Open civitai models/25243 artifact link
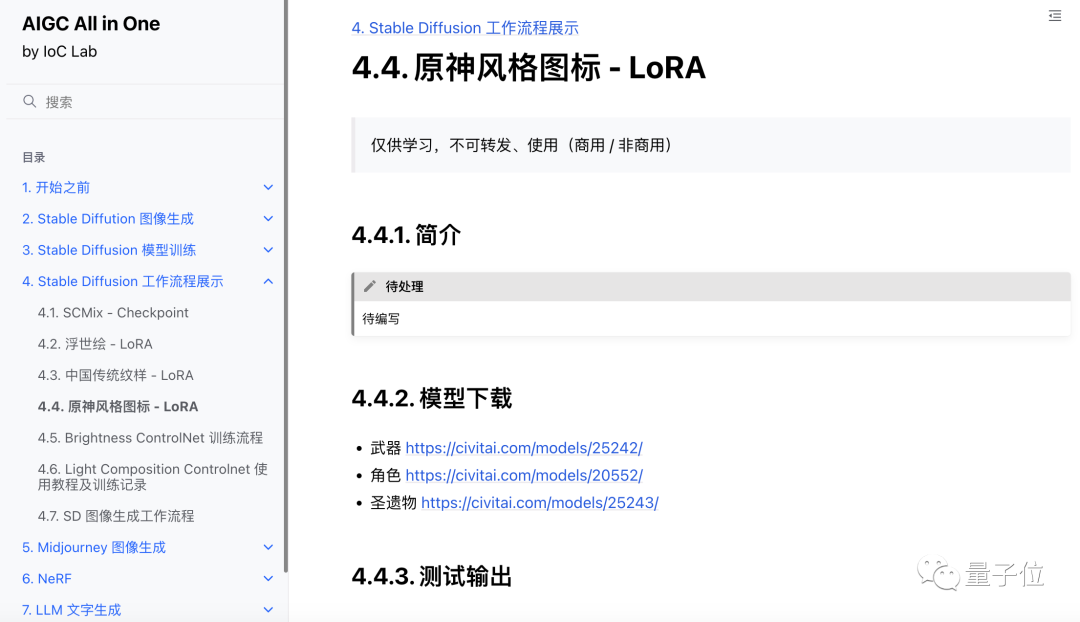The width and height of the screenshot is (1080, 622). coord(539,503)
